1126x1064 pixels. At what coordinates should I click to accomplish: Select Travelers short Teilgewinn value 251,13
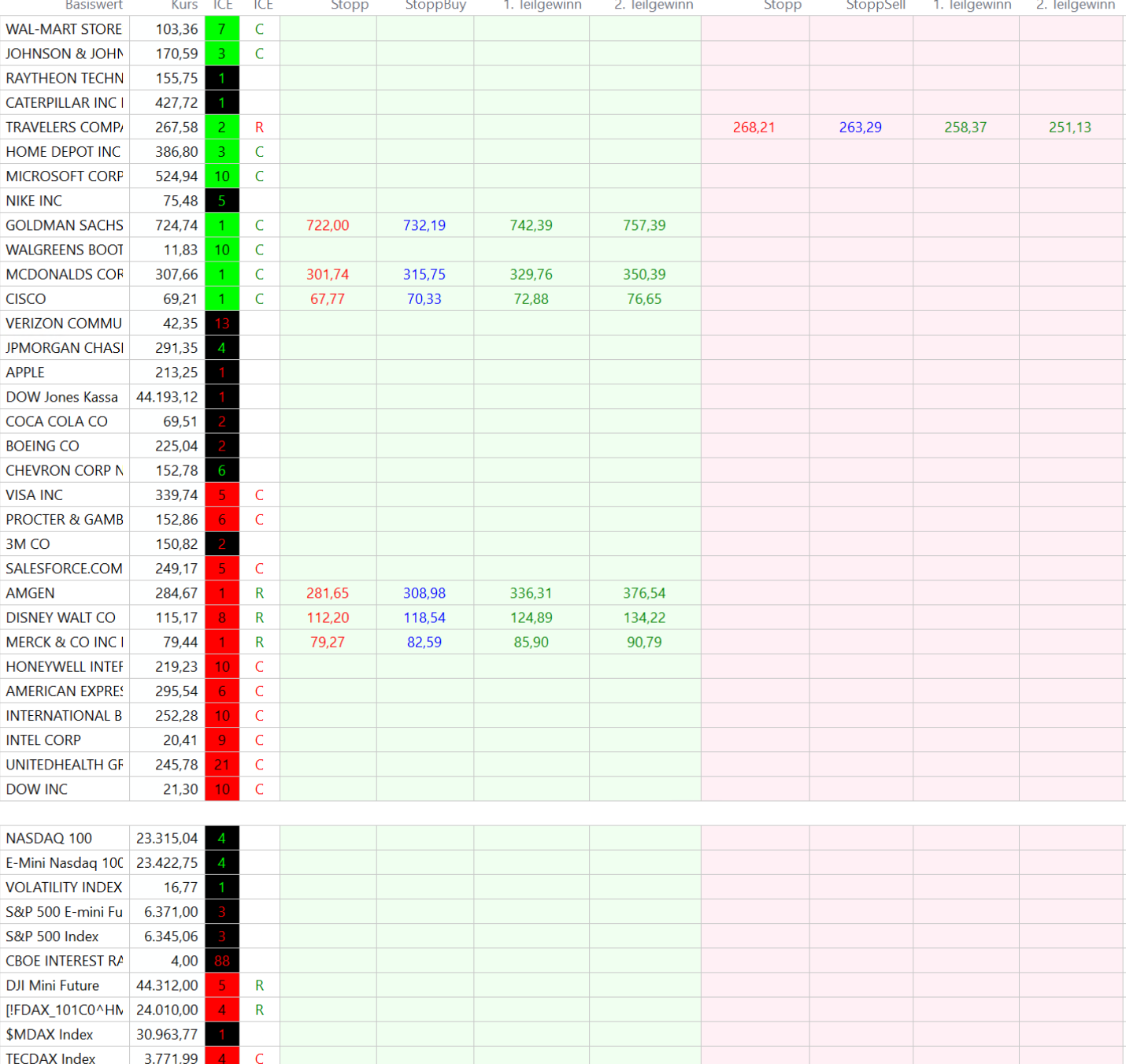[x=1069, y=128]
